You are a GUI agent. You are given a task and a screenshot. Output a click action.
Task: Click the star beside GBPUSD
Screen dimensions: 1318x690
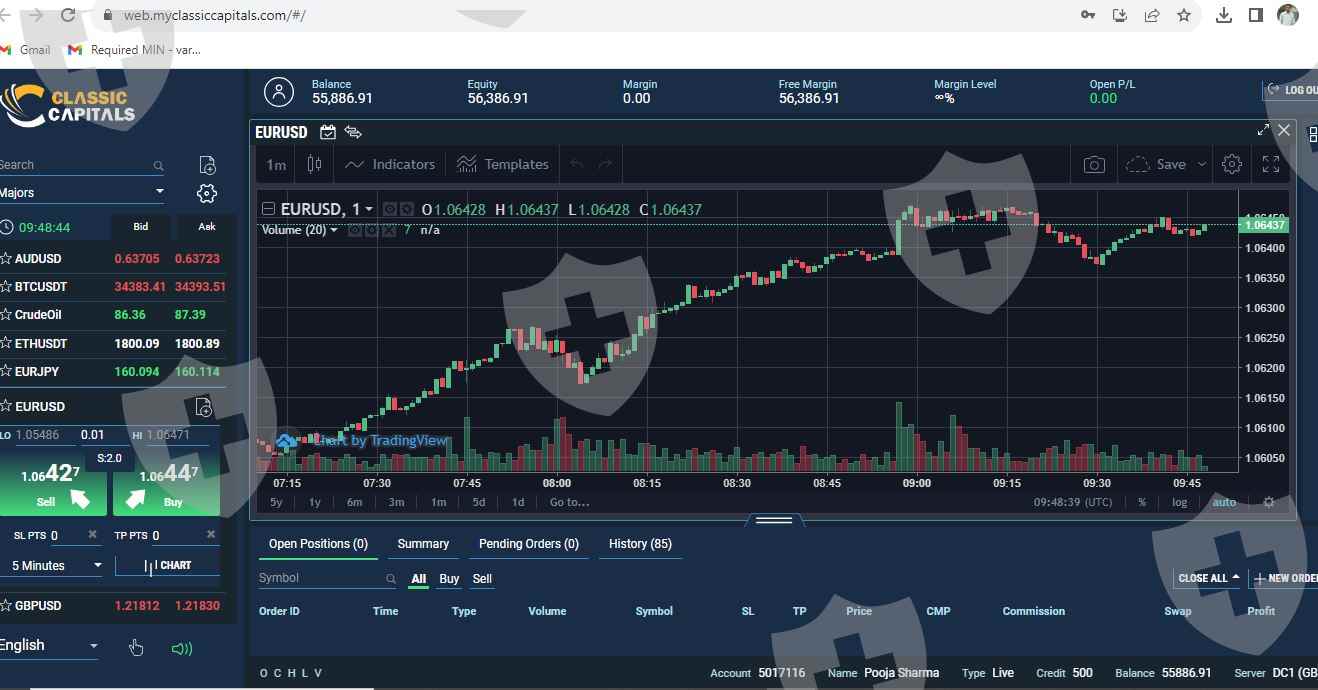6,605
